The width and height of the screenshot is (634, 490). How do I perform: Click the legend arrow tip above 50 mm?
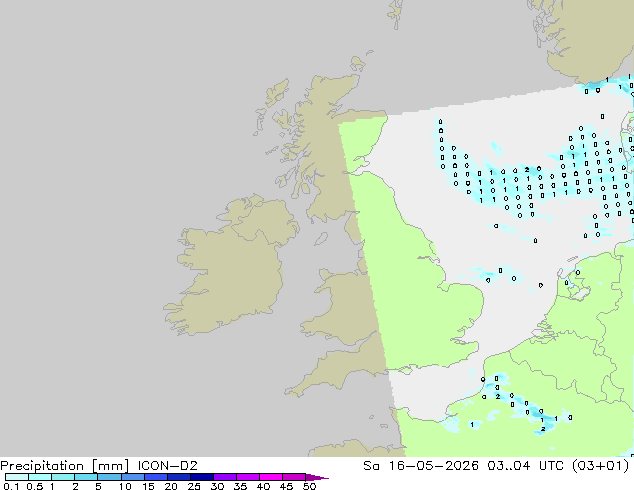tap(317, 477)
